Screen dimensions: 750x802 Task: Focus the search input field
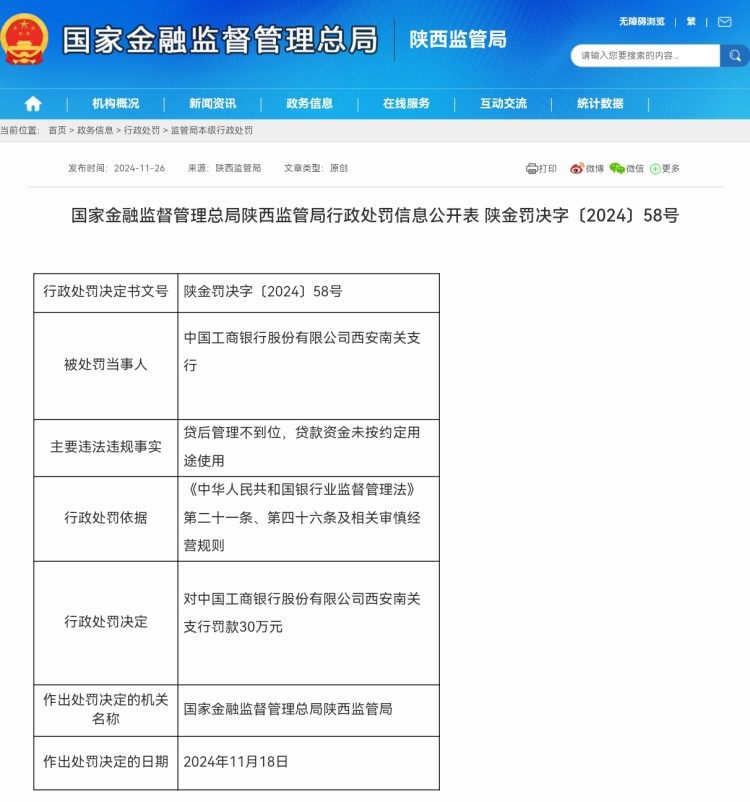pyautogui.click(x=646, y=56)
